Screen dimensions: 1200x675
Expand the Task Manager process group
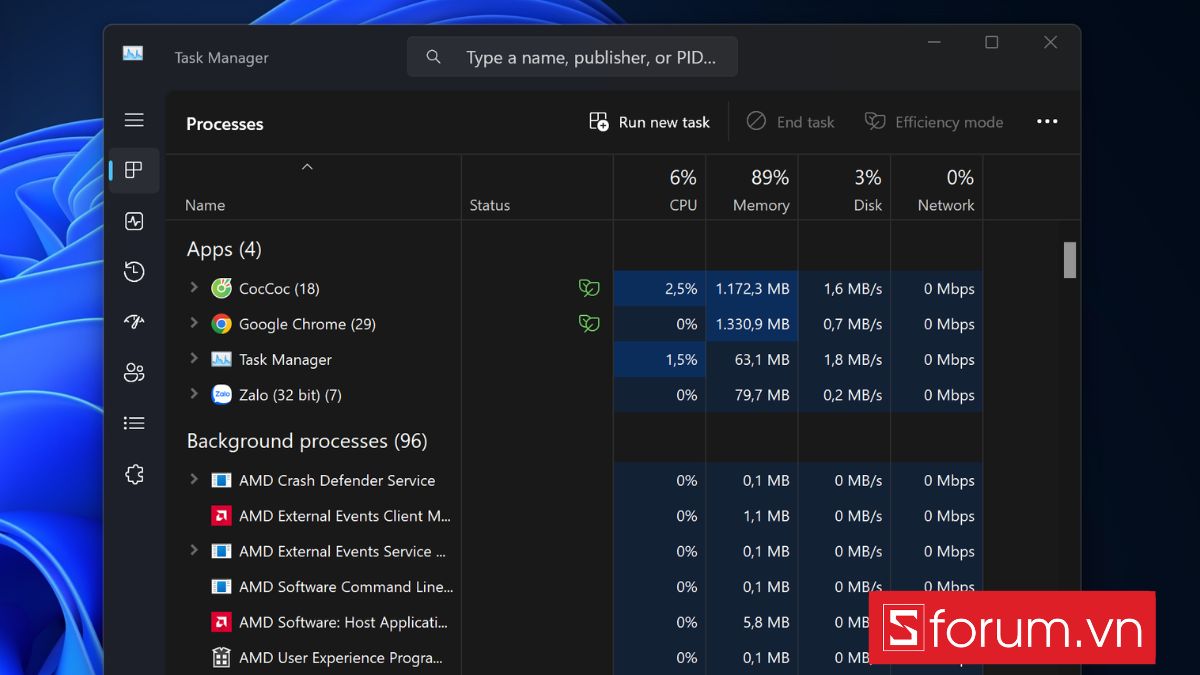pos(194,358)
